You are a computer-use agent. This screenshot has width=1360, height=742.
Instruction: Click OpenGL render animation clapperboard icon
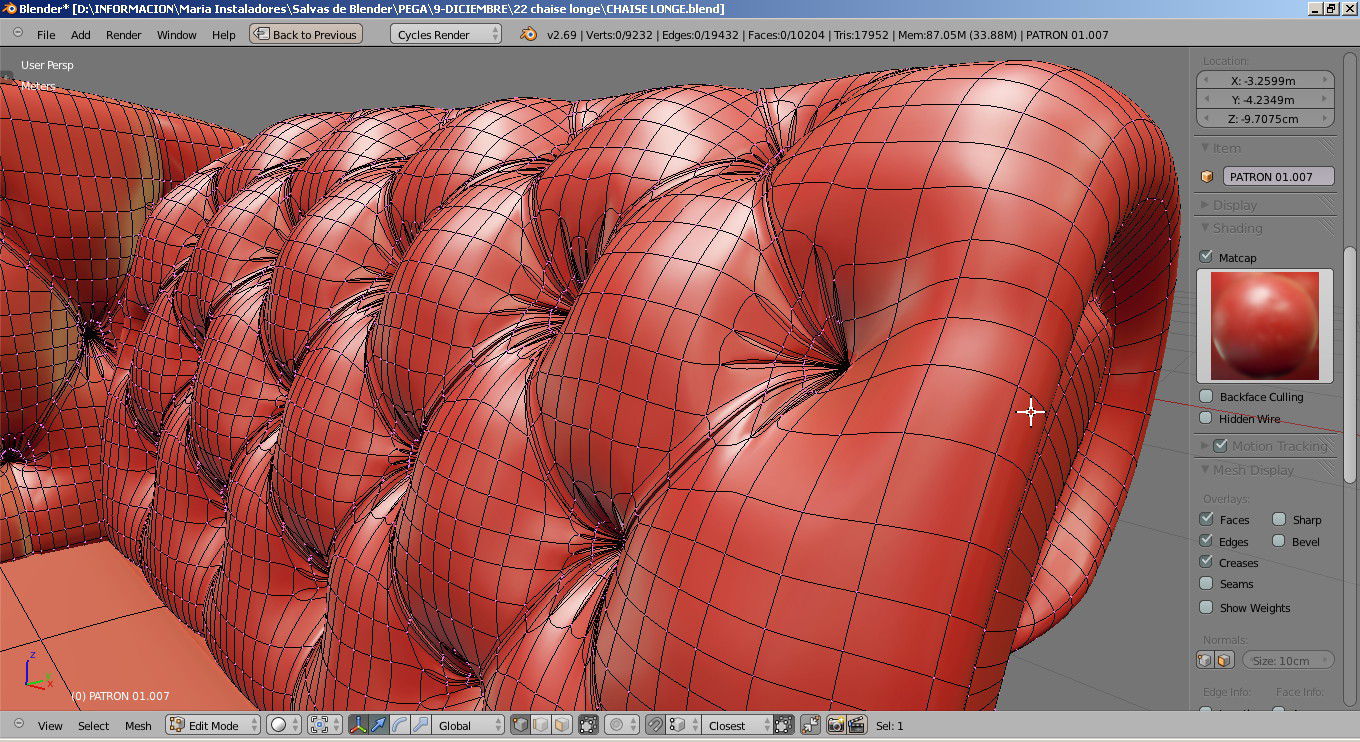(x=857, y=725)
